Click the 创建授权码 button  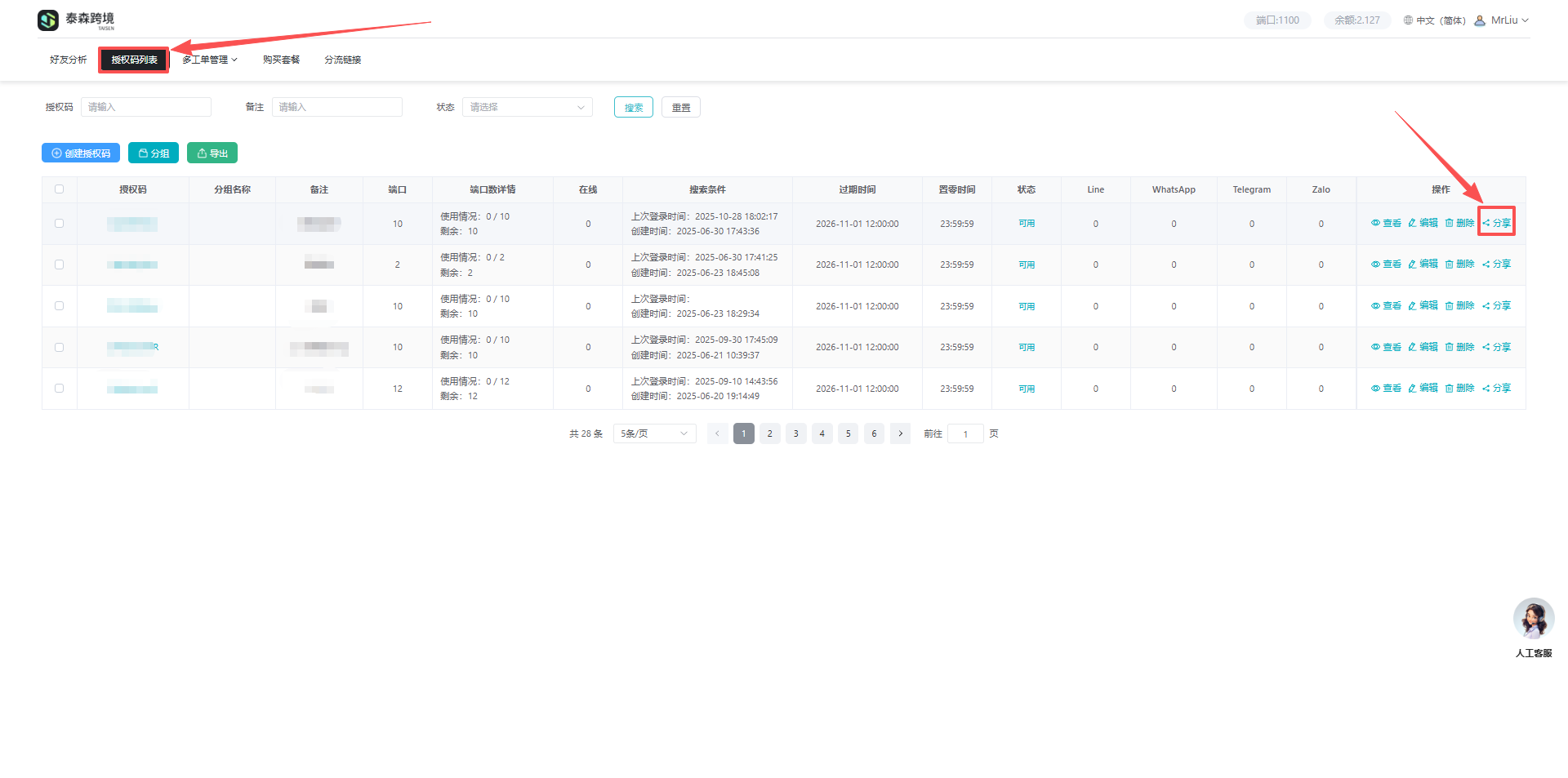click(81, 153)
